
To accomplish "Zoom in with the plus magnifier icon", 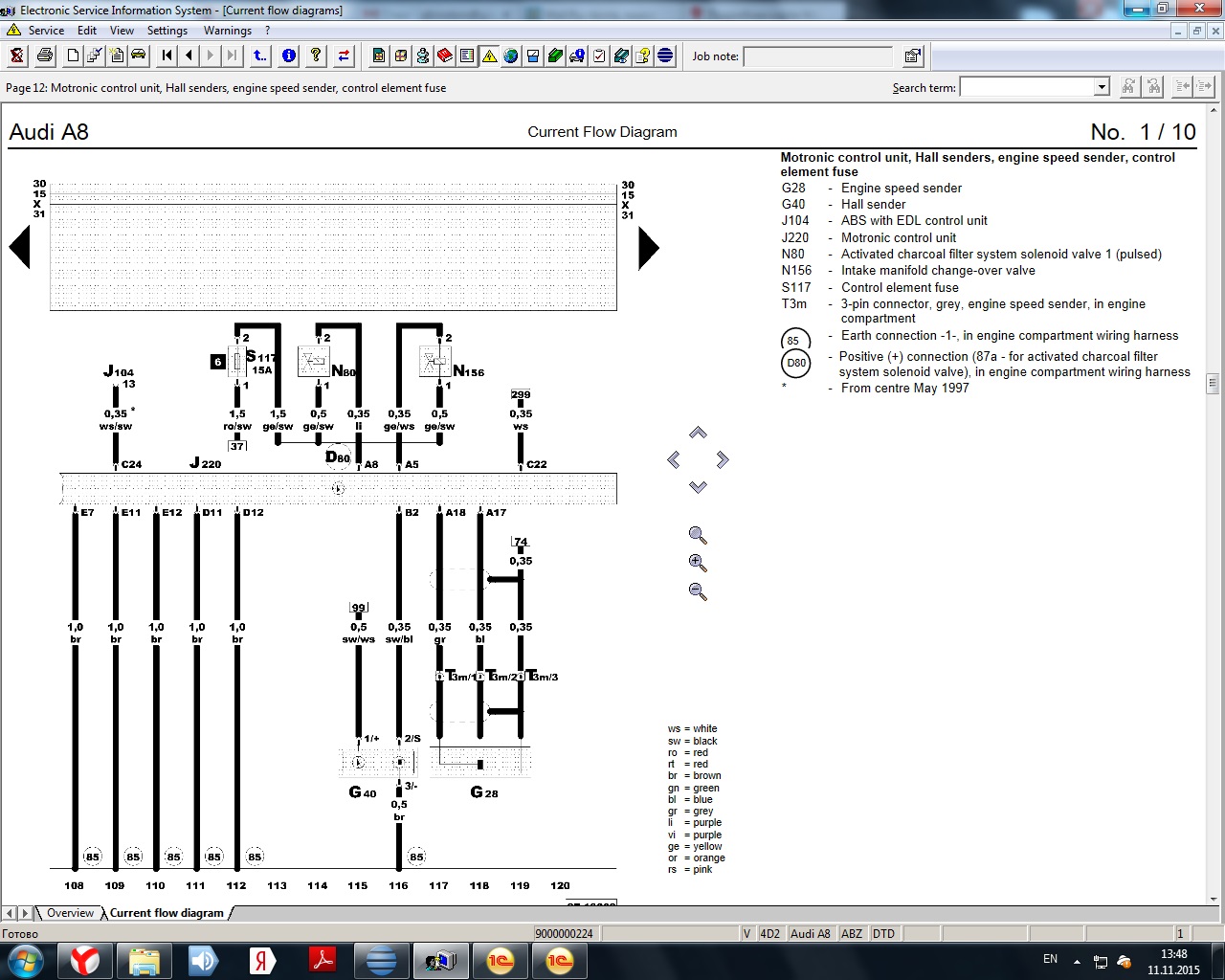I will [x=698, y=563].
